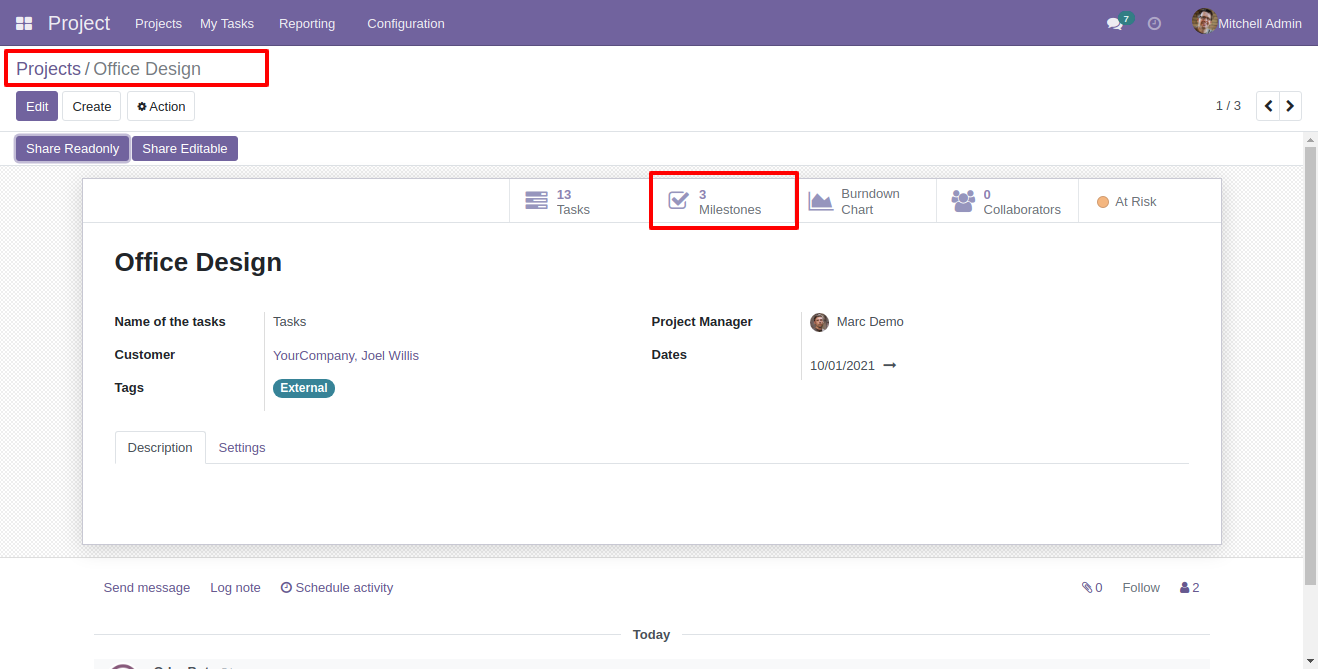Click the attachments paperclip icon
The width and height of the screenshot is (1318, 669).
(x=1087, y=588)
